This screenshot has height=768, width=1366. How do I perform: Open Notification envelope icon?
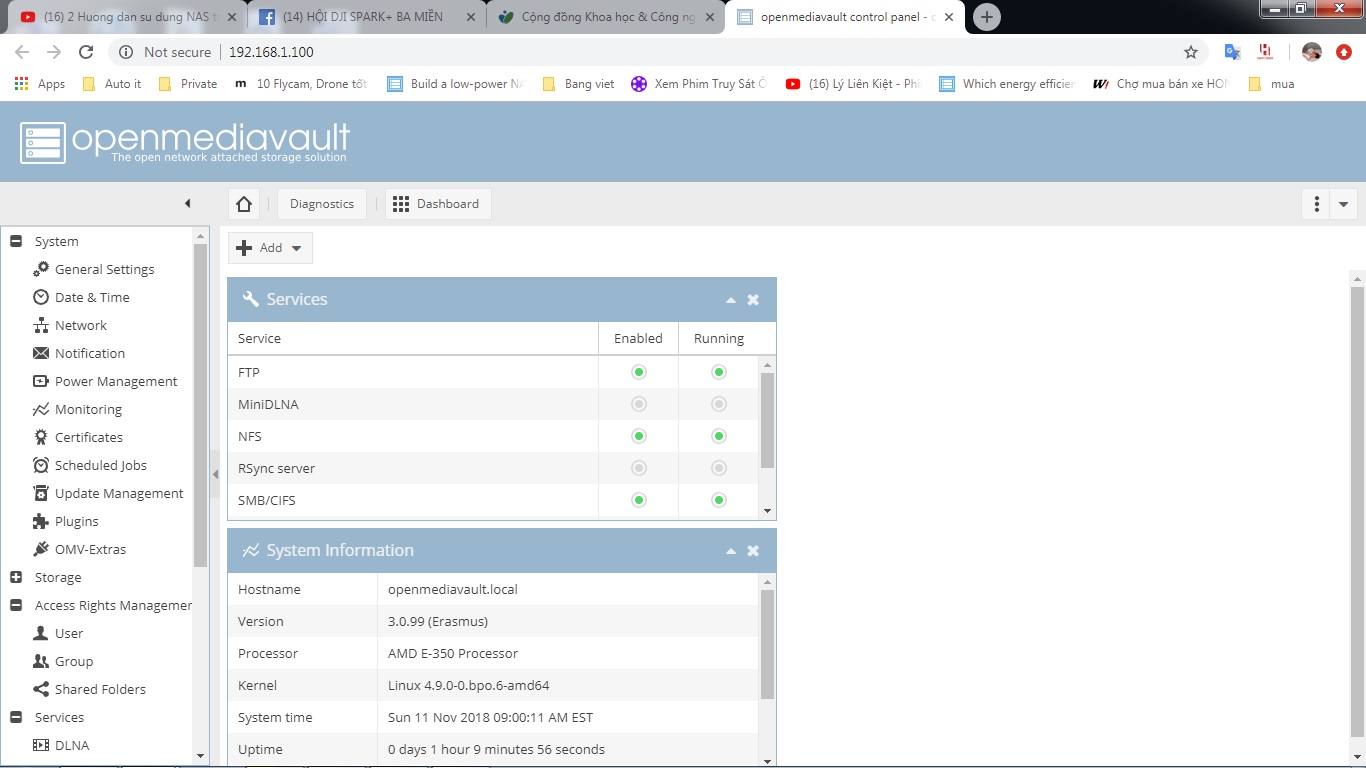41,353
